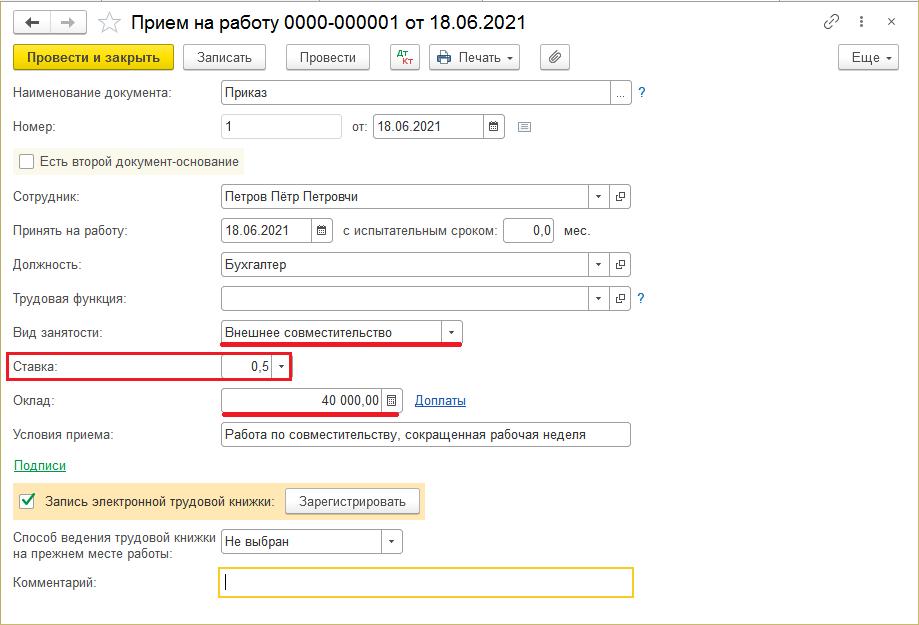Enable 'Есть второй документ-основание' checkbox
Screen dimensions: 919x625
[x=27, y=161]
